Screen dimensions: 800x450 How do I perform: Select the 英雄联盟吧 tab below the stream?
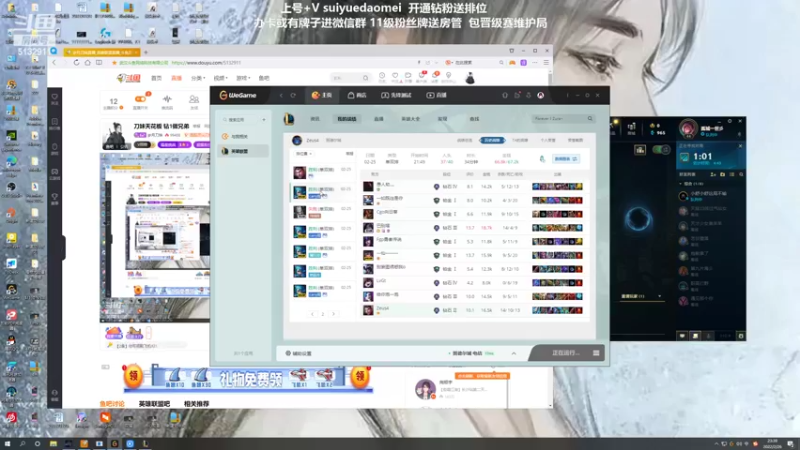click(x=155, y=404)
